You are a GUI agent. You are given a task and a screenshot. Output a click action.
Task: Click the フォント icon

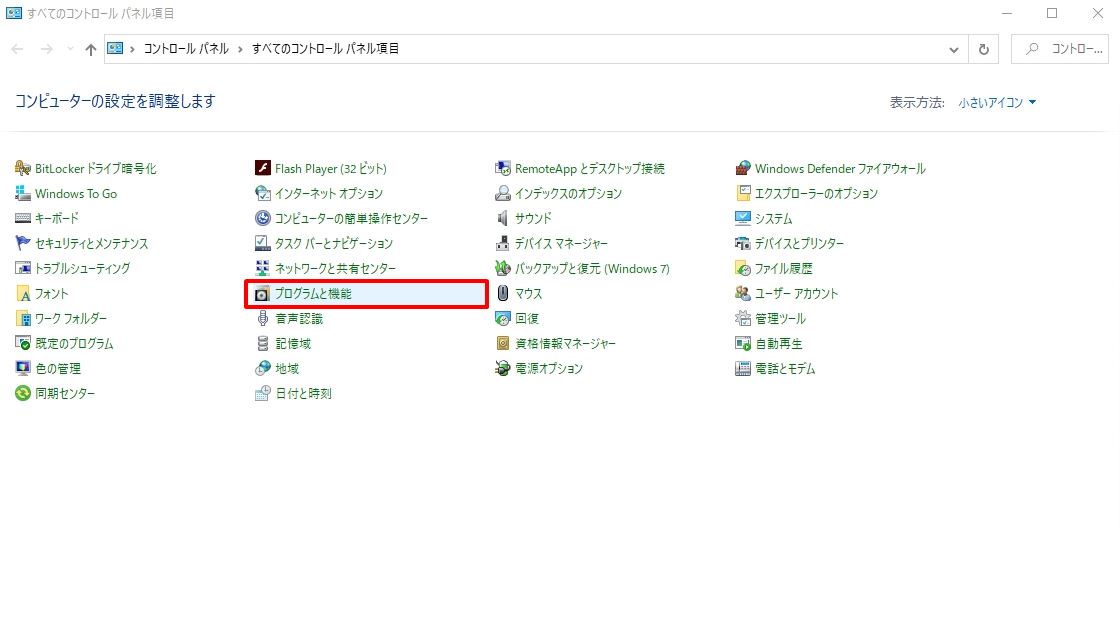(23, 293)
